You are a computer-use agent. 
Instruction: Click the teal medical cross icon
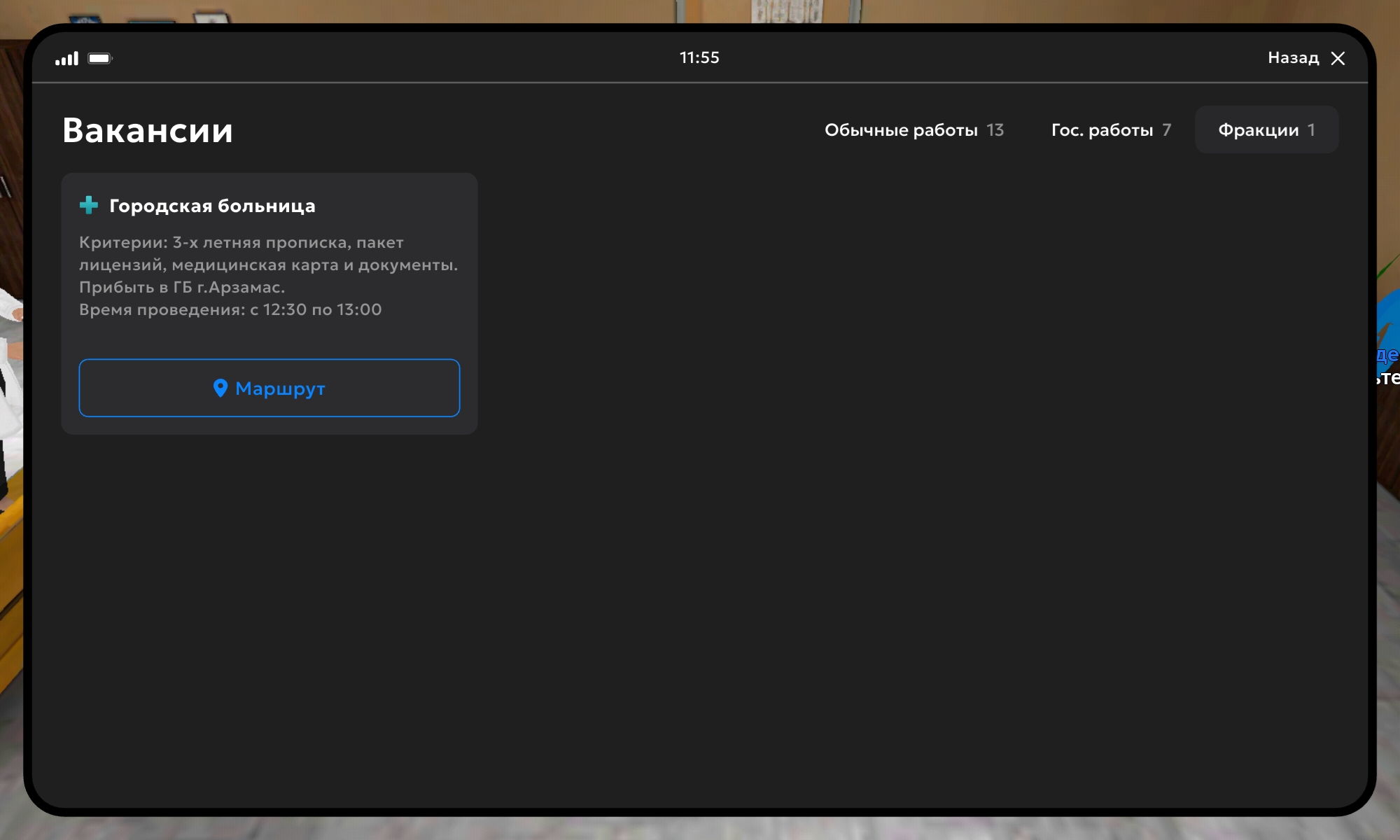coord(89,205)
